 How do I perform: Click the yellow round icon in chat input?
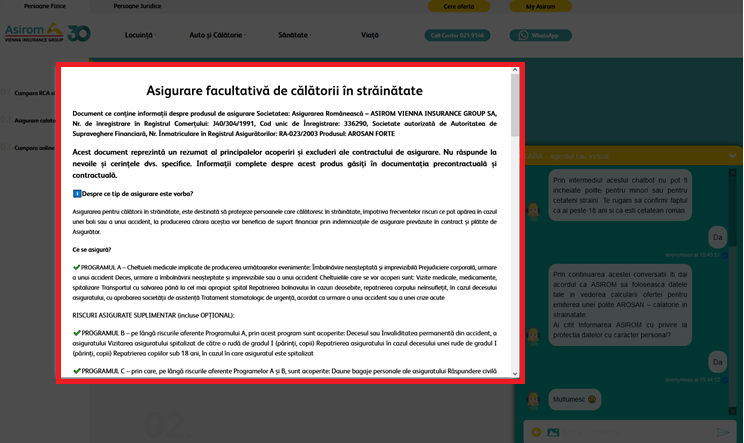[x=536, y=432]
